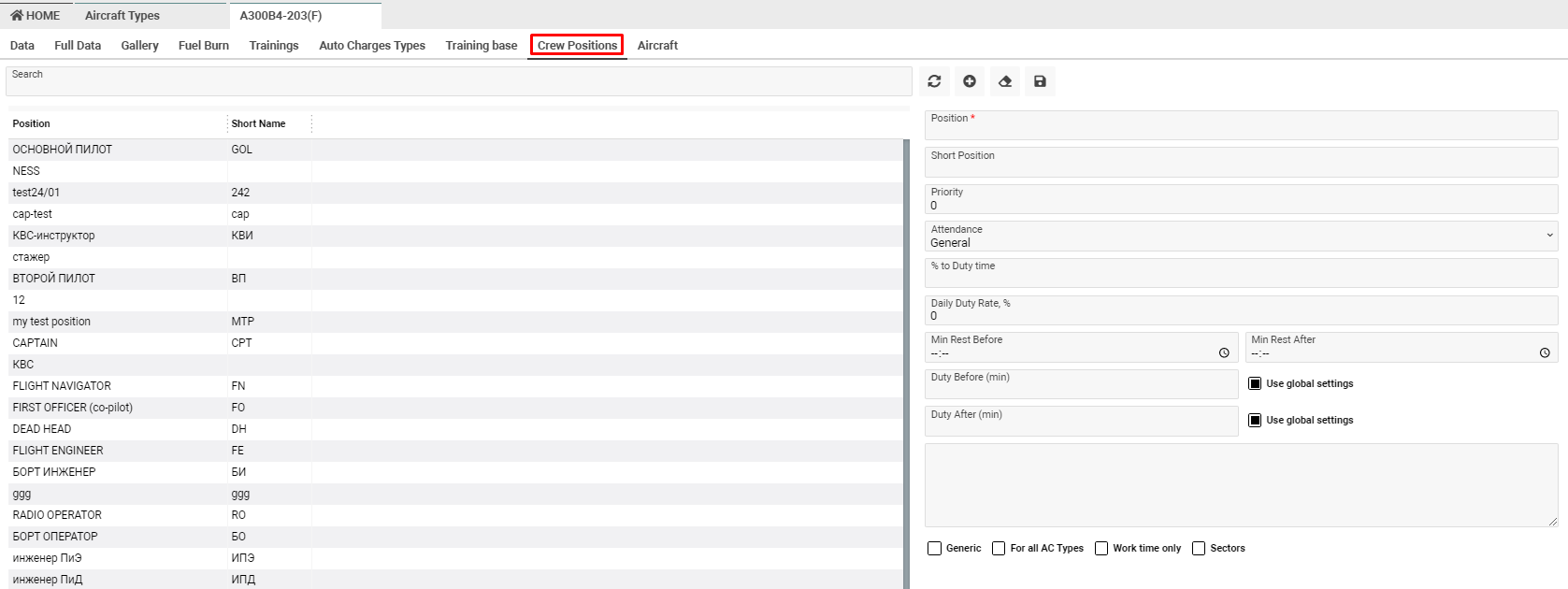This screenshot has width=1568, height=589.
Task: Enable the Generic checkbox
Action: tap(934, 549)
